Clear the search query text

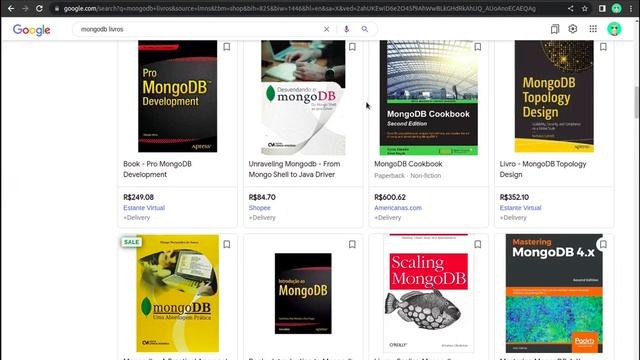point(327,29)
